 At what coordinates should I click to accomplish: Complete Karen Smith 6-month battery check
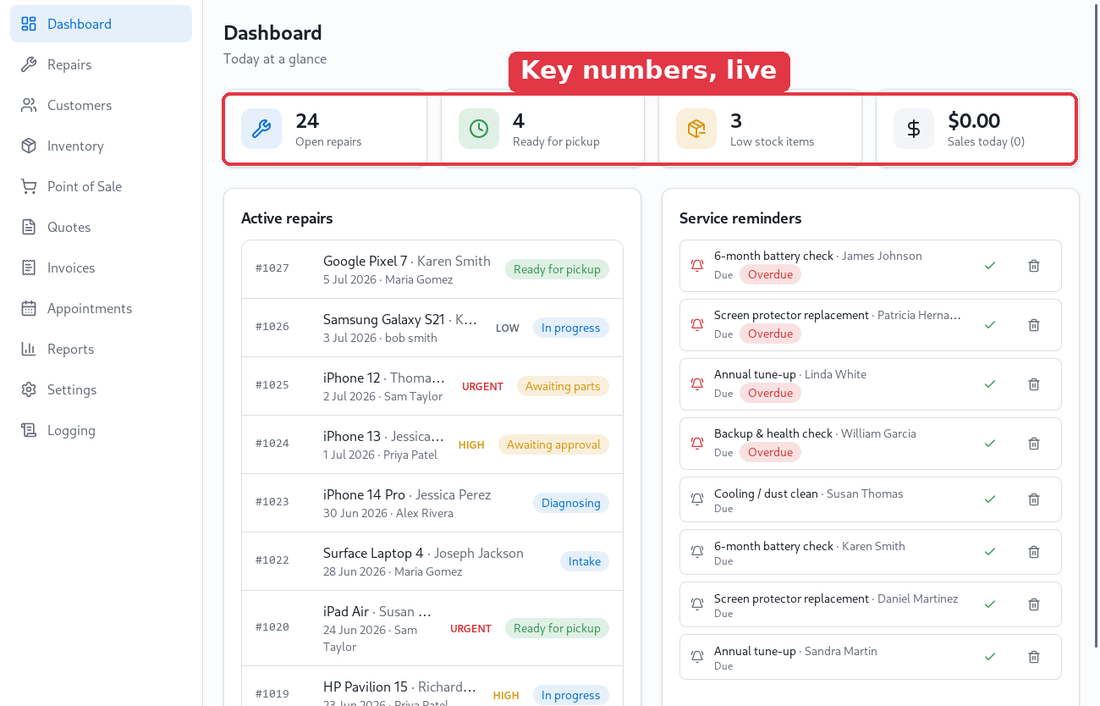990,552
